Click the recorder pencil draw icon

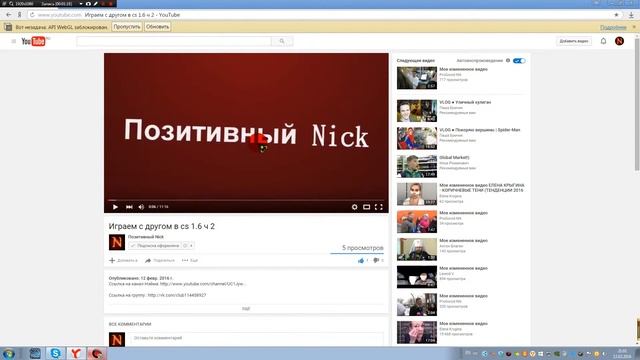tap(96, 4)
